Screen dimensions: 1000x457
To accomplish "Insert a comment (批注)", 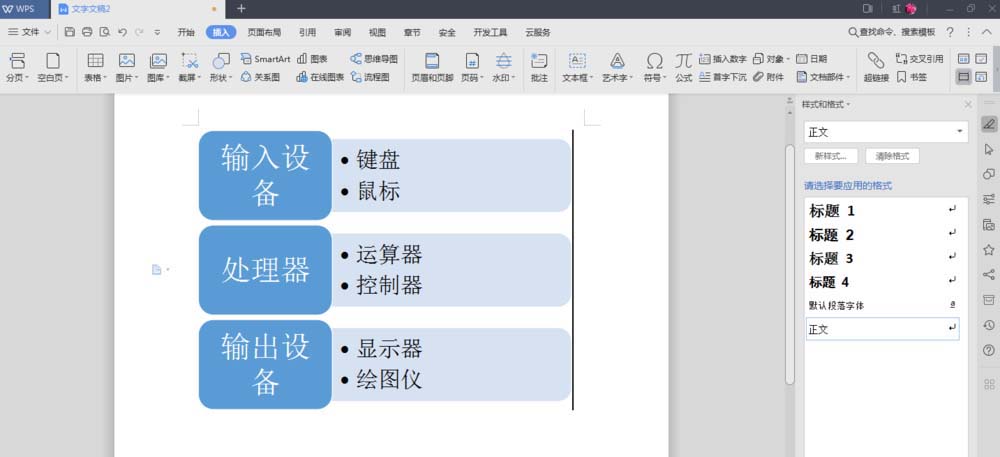I will 539,68.
